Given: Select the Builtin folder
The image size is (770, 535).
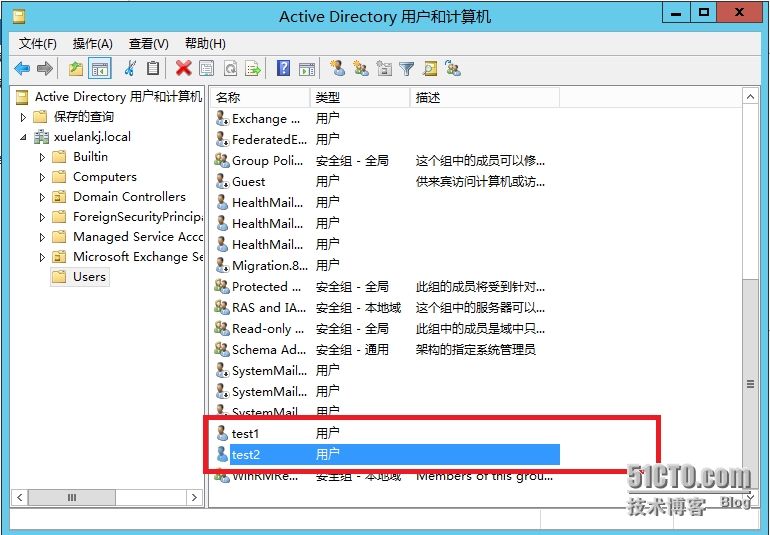Looking at the screenshot, I should [80, 157].
